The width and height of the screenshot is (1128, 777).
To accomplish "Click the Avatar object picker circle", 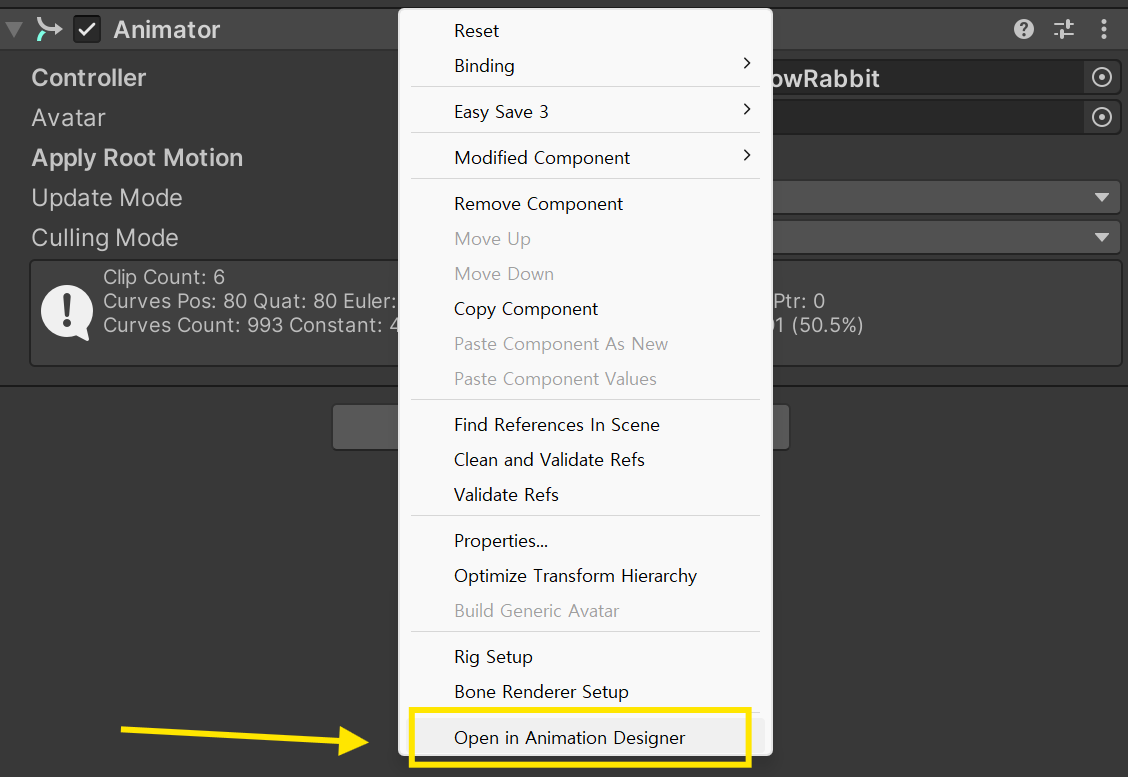I will click(x=1101, y=117).
